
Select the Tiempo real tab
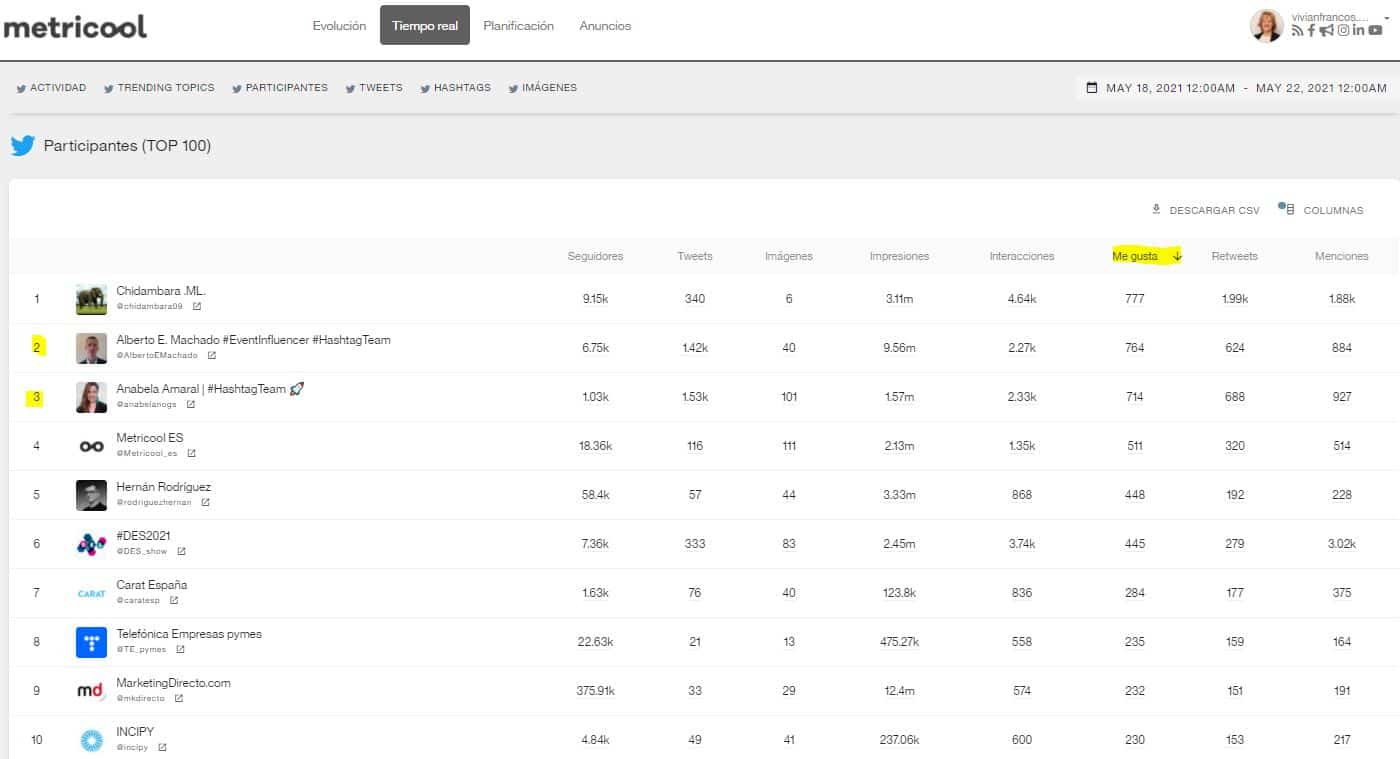(x=425, y=26)
